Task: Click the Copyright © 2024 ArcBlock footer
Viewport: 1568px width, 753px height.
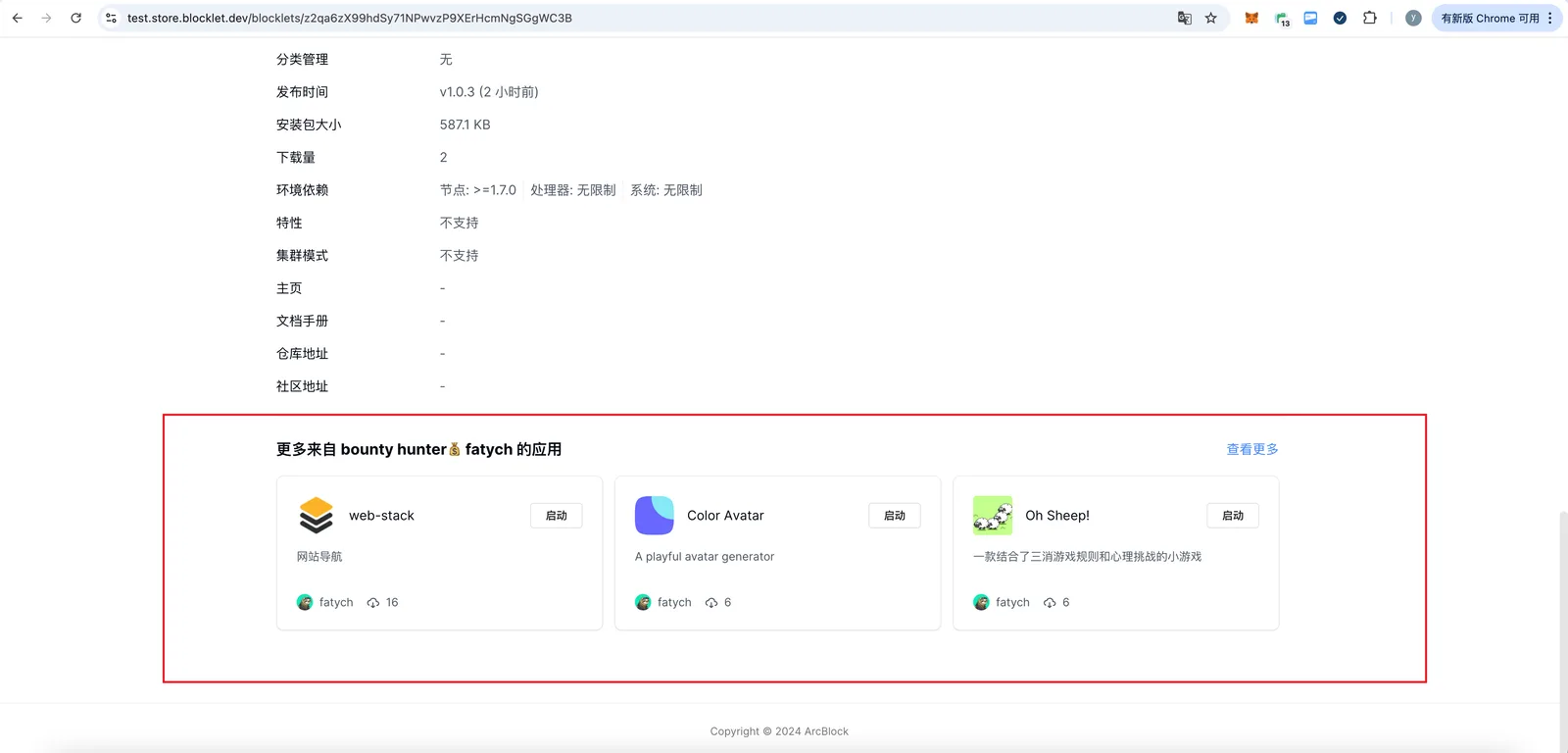Action: tap(779, 731)
